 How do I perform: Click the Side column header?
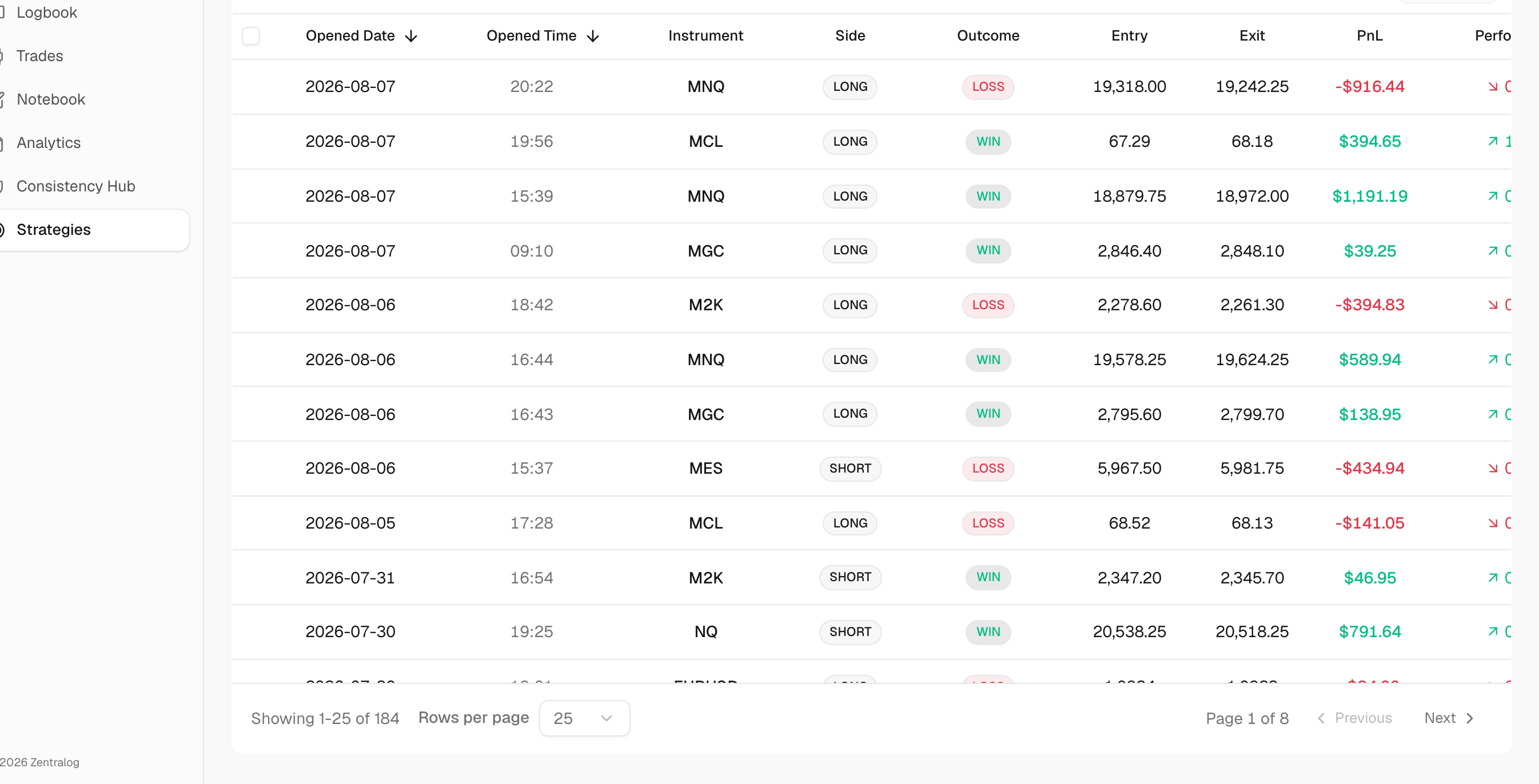tap(850, 36)
